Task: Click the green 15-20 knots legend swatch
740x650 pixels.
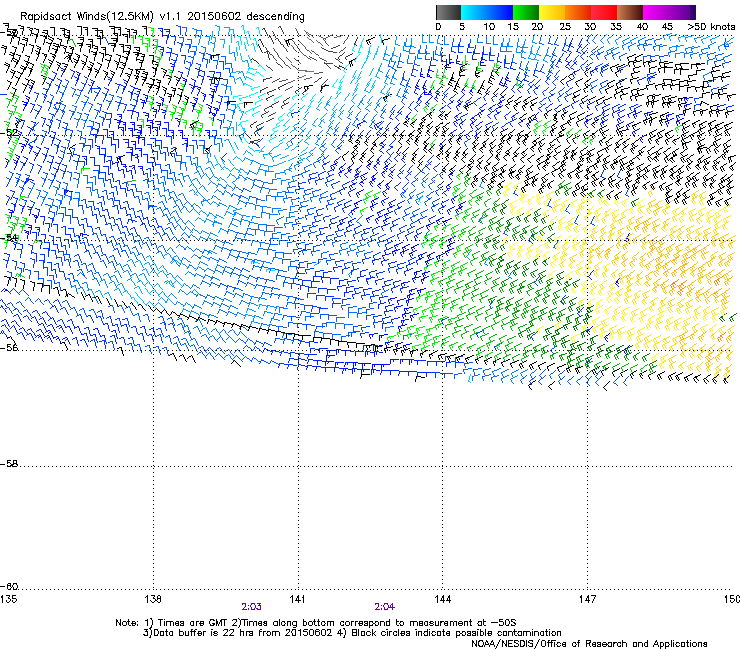Action: 526,12
